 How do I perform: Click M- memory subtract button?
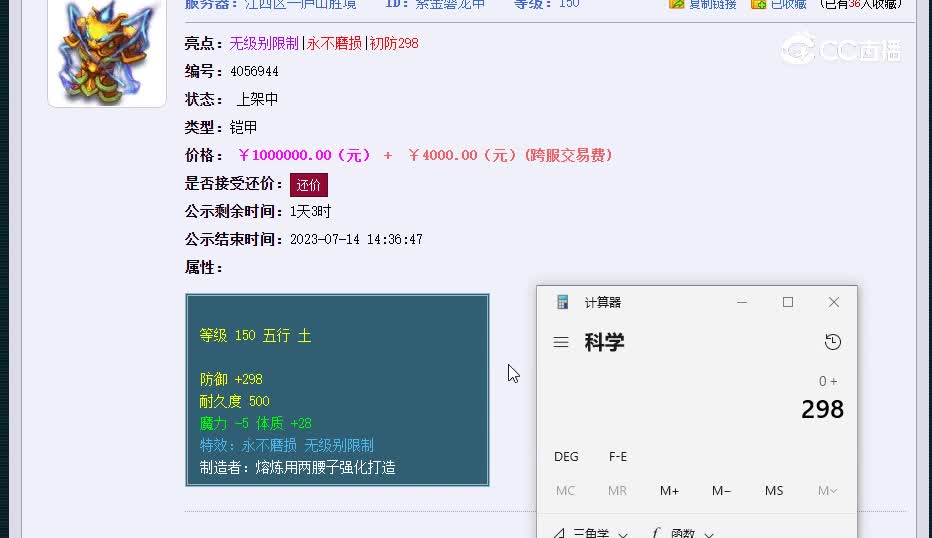(x=721, y=490)
